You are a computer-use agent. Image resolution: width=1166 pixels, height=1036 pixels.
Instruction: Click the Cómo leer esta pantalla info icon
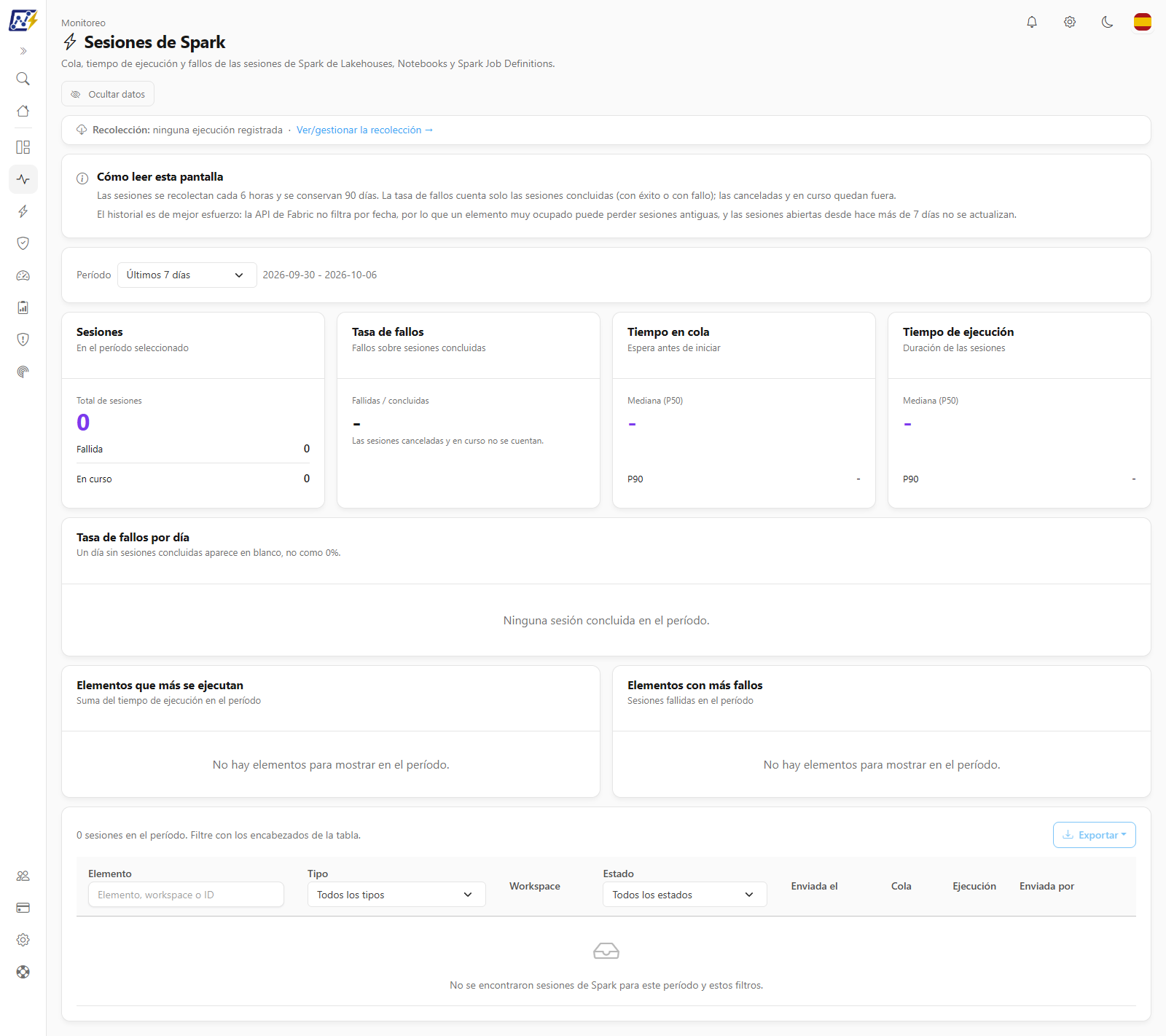(x=82, y=178)
